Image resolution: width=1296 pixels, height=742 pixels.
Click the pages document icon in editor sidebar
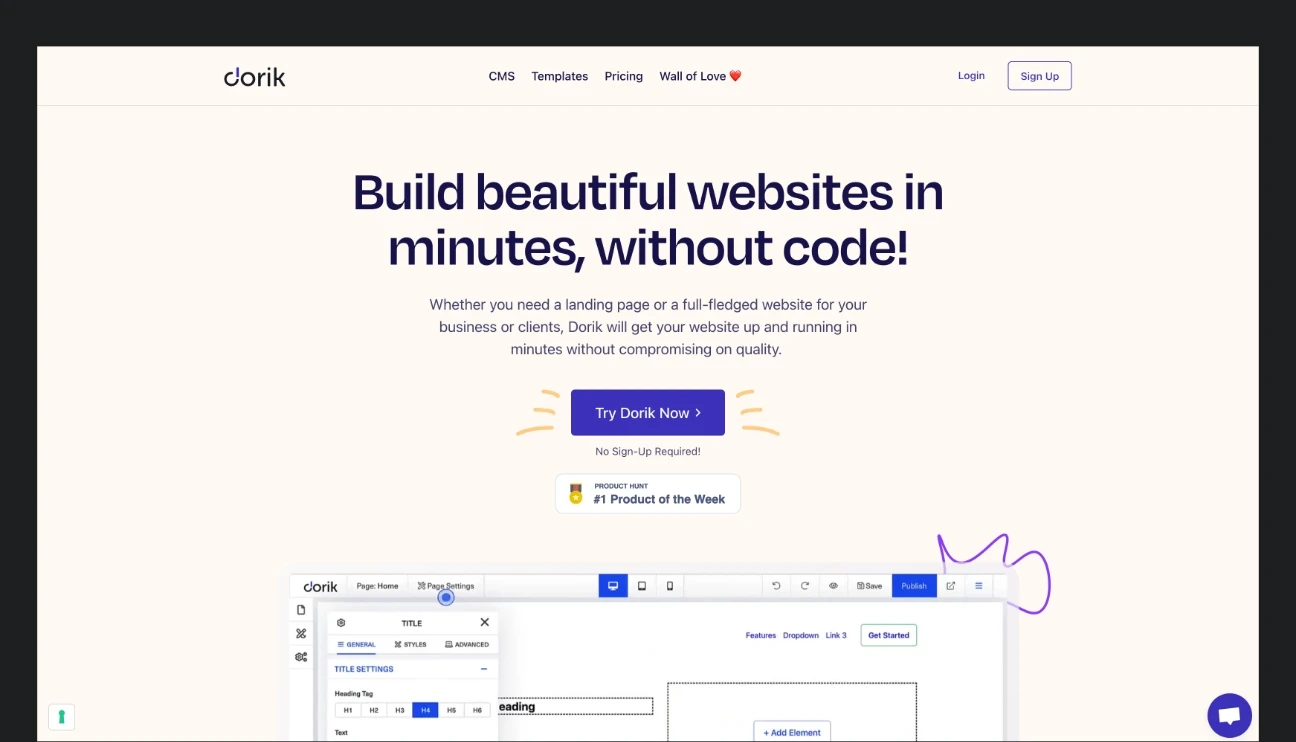point(301,610)
